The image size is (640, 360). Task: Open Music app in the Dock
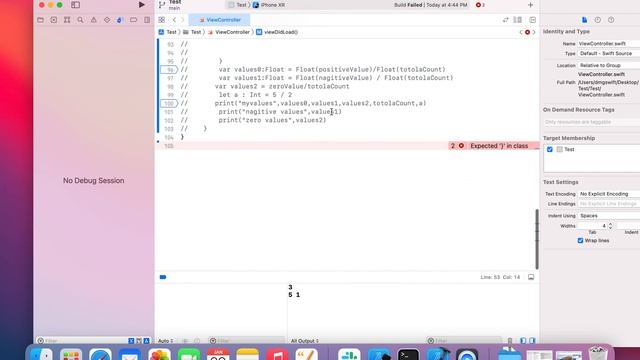coord(277,354)
